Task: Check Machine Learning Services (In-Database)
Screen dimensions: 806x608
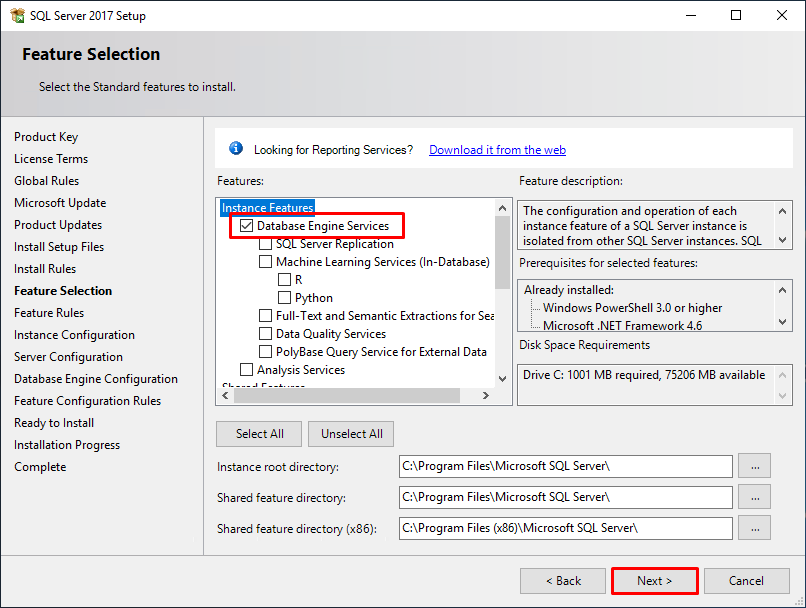Action: click(265, 262)
